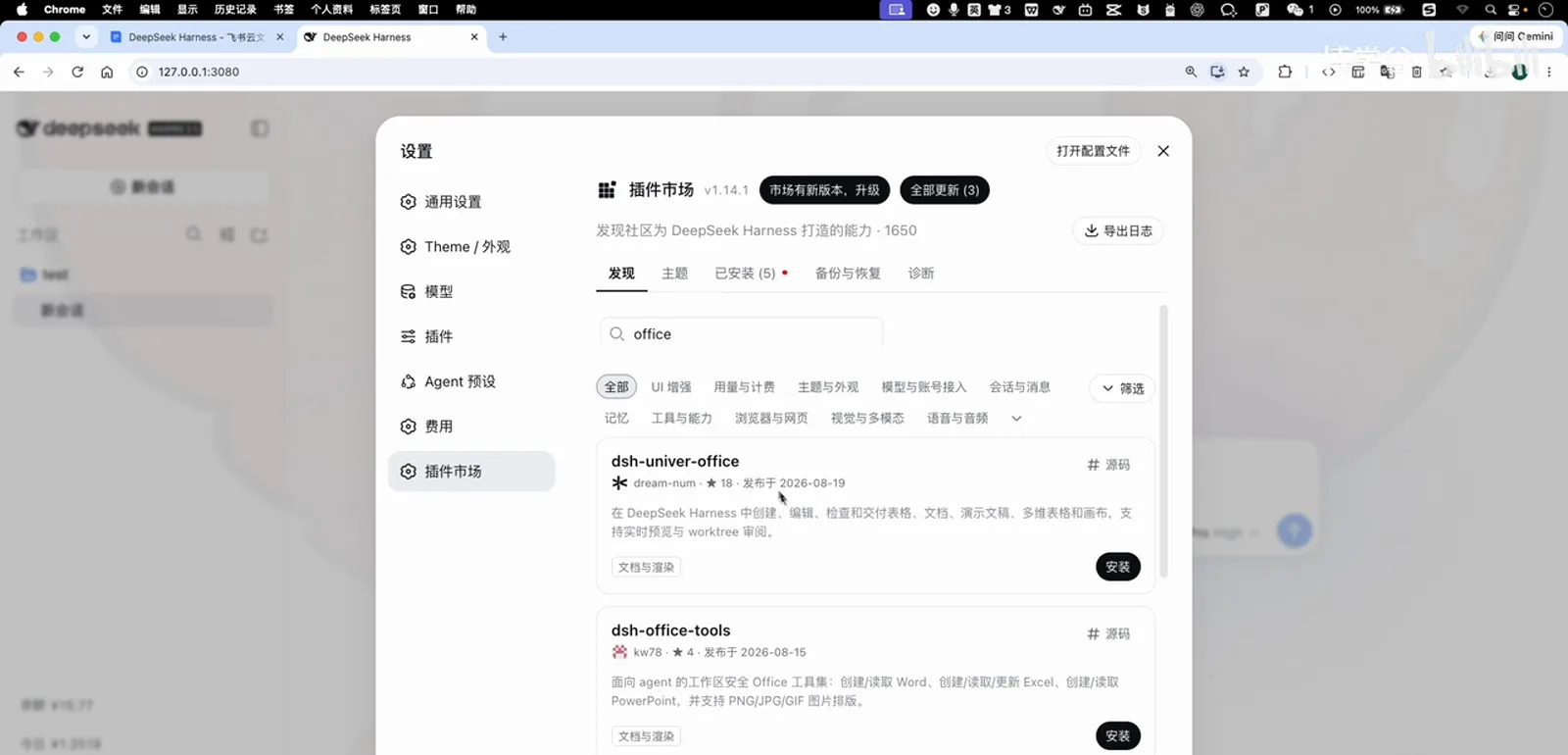The height and width of the screenshot is (755, 1568).
Task: Click Spotlight search icon in menu bar
Action: click(1491, 10)
